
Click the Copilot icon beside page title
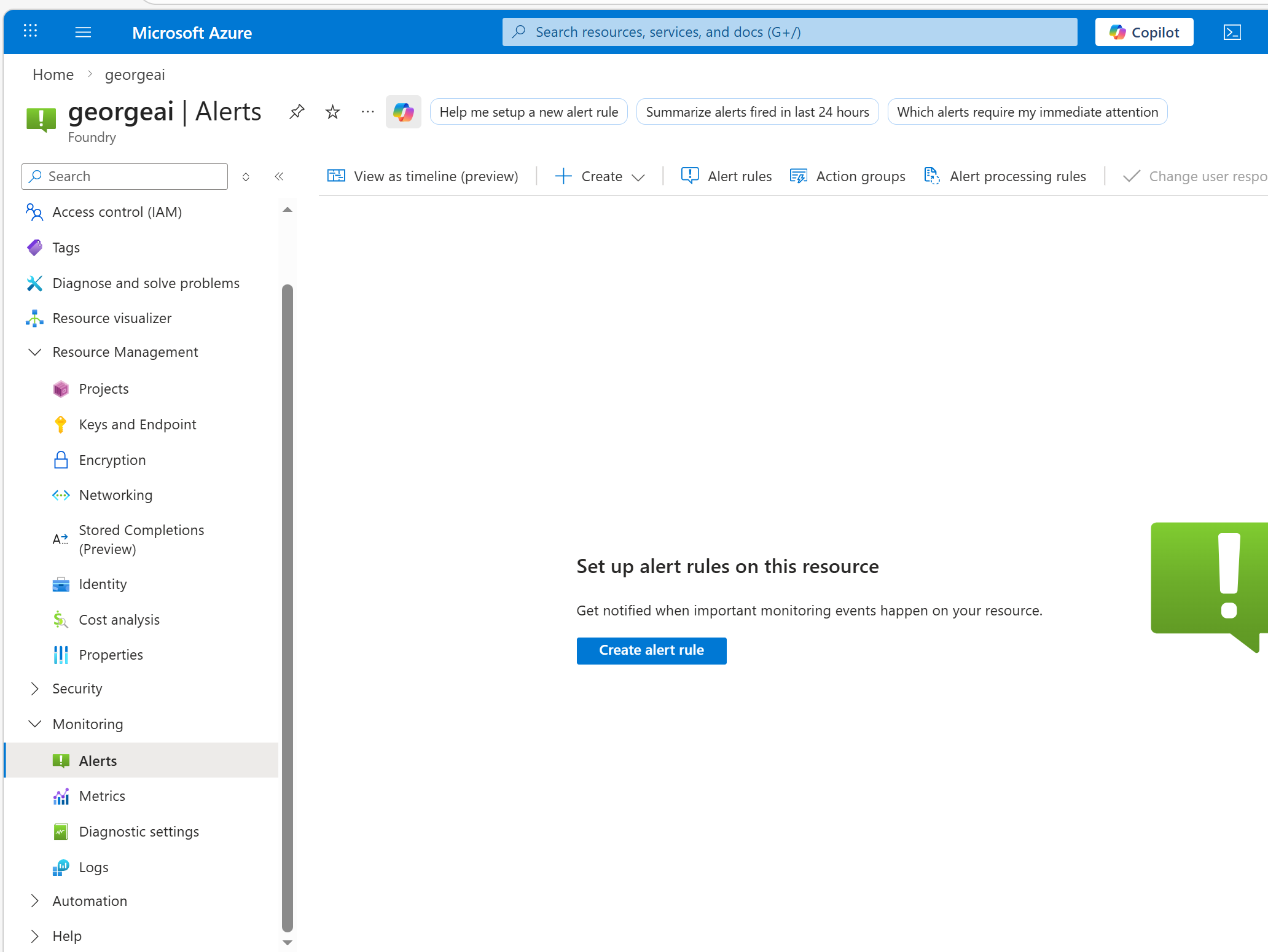click(403, 112)
